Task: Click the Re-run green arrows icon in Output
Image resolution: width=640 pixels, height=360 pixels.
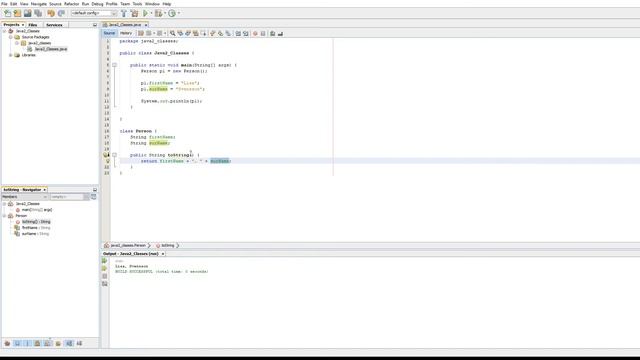Action: pos(104,260)
